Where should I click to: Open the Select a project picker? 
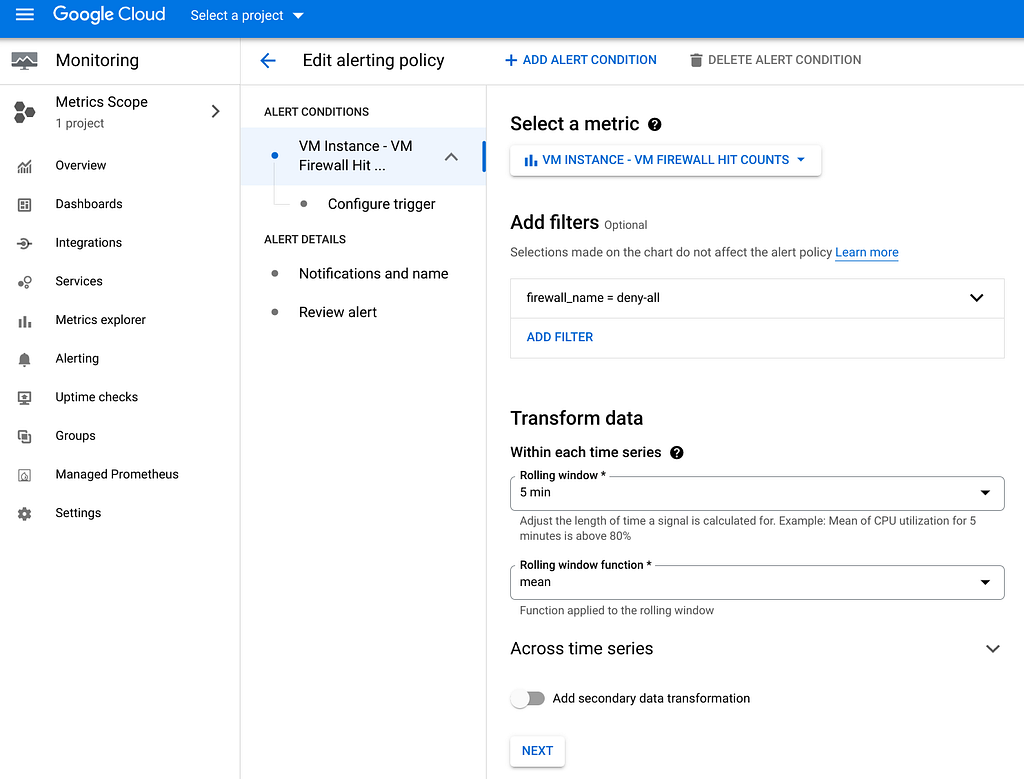pyautogui.click(x=247, y=15)
